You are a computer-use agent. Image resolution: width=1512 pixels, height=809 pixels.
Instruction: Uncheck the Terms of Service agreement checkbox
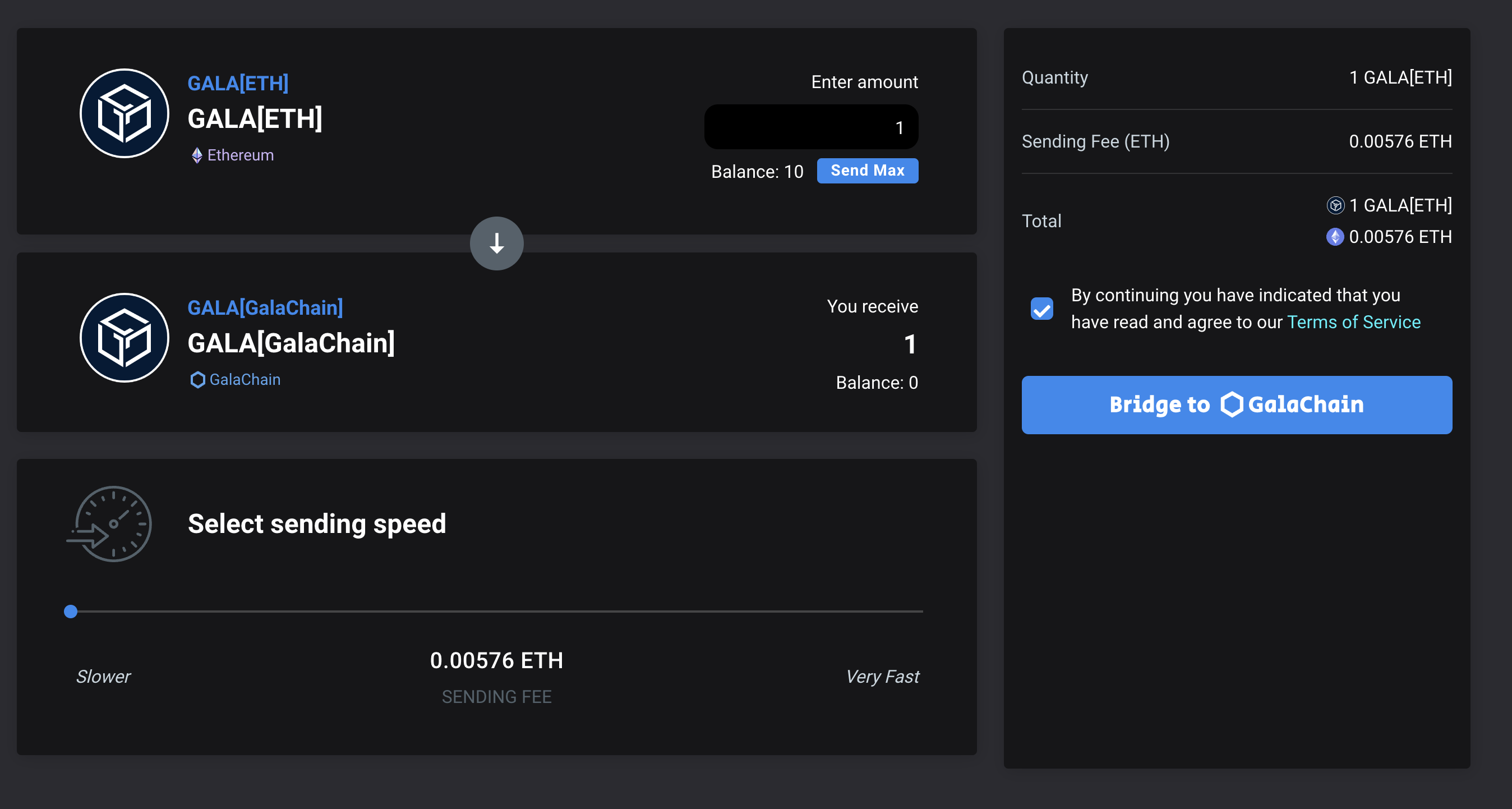pos(1042,309)
